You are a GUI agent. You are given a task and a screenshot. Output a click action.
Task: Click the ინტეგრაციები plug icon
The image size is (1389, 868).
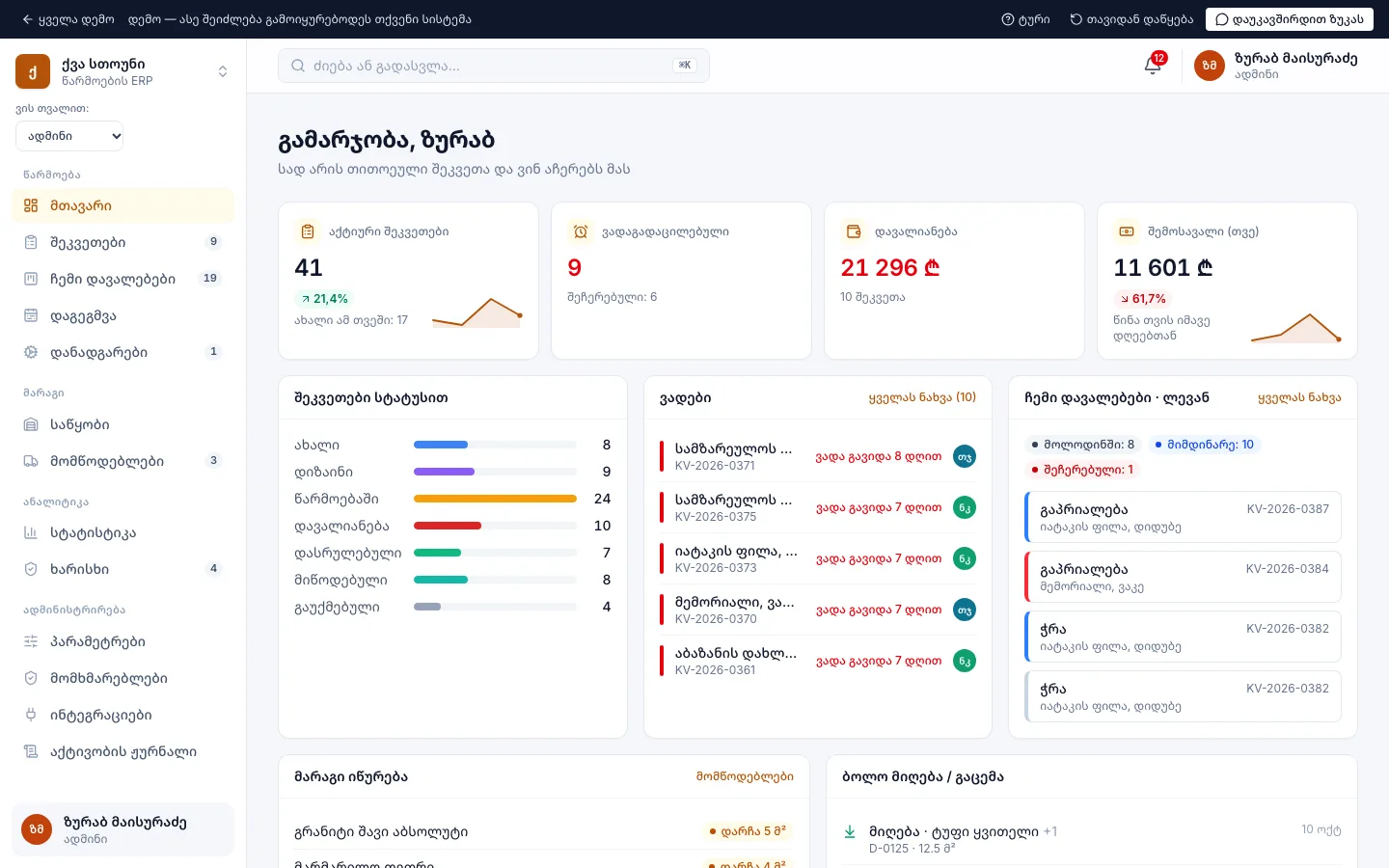(31, 715)
